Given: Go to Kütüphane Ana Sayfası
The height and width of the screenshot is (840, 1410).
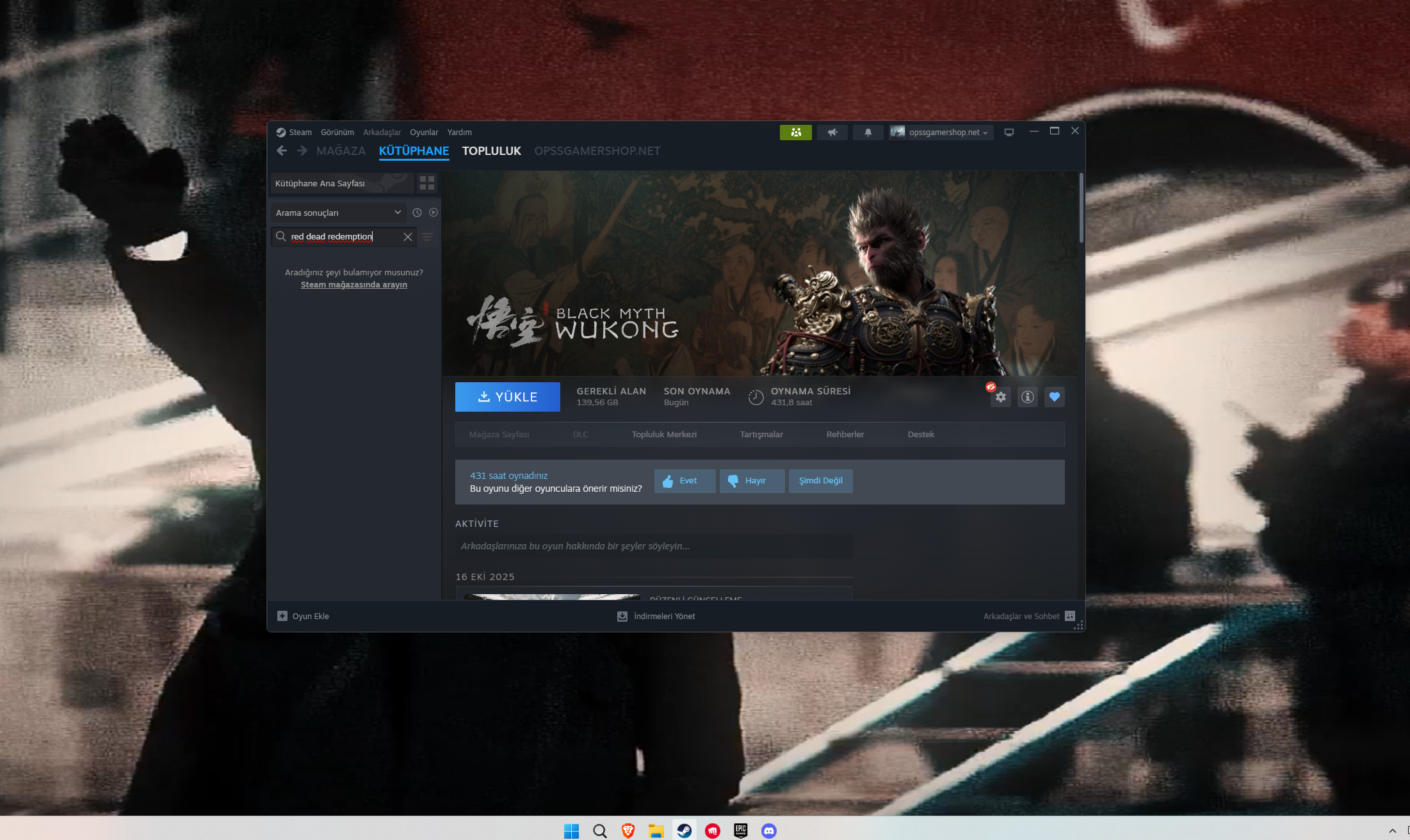Looking at the screenshot, I should point(342,183).
